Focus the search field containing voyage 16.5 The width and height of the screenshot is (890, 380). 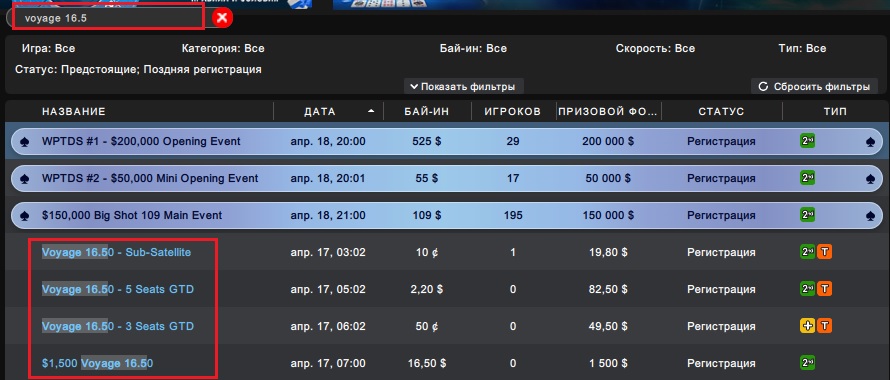(108, 18)
